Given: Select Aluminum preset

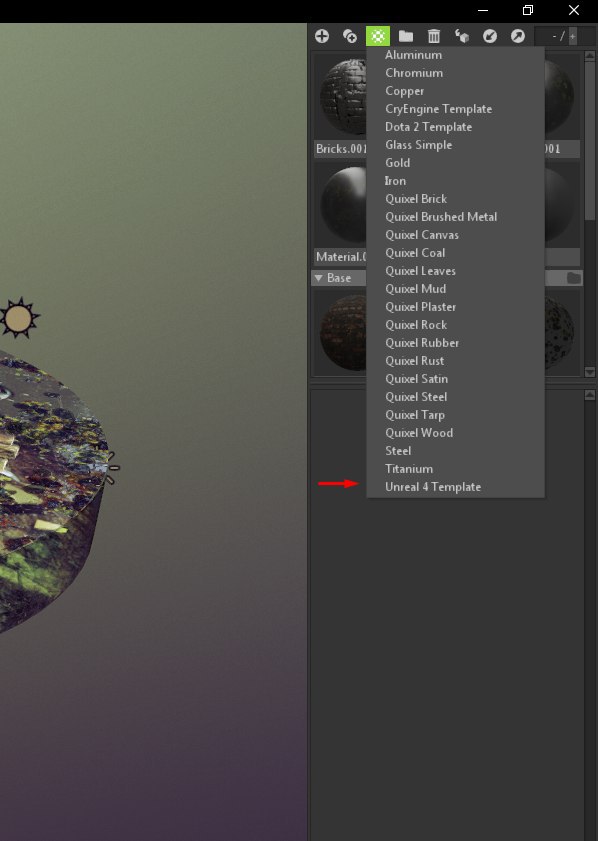Looking at the screenshot, I should 414,55.
